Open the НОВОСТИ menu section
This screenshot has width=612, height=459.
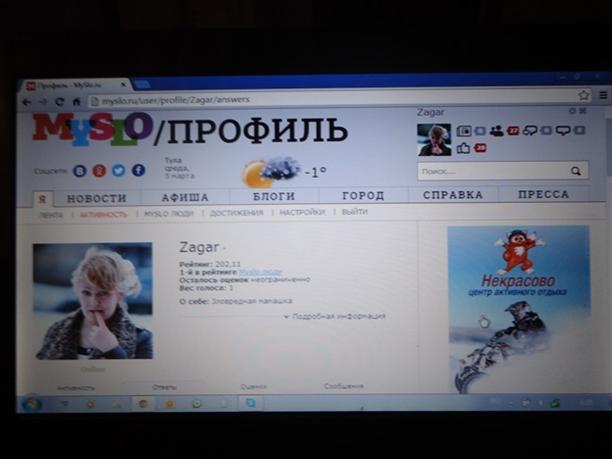[97, 197]
